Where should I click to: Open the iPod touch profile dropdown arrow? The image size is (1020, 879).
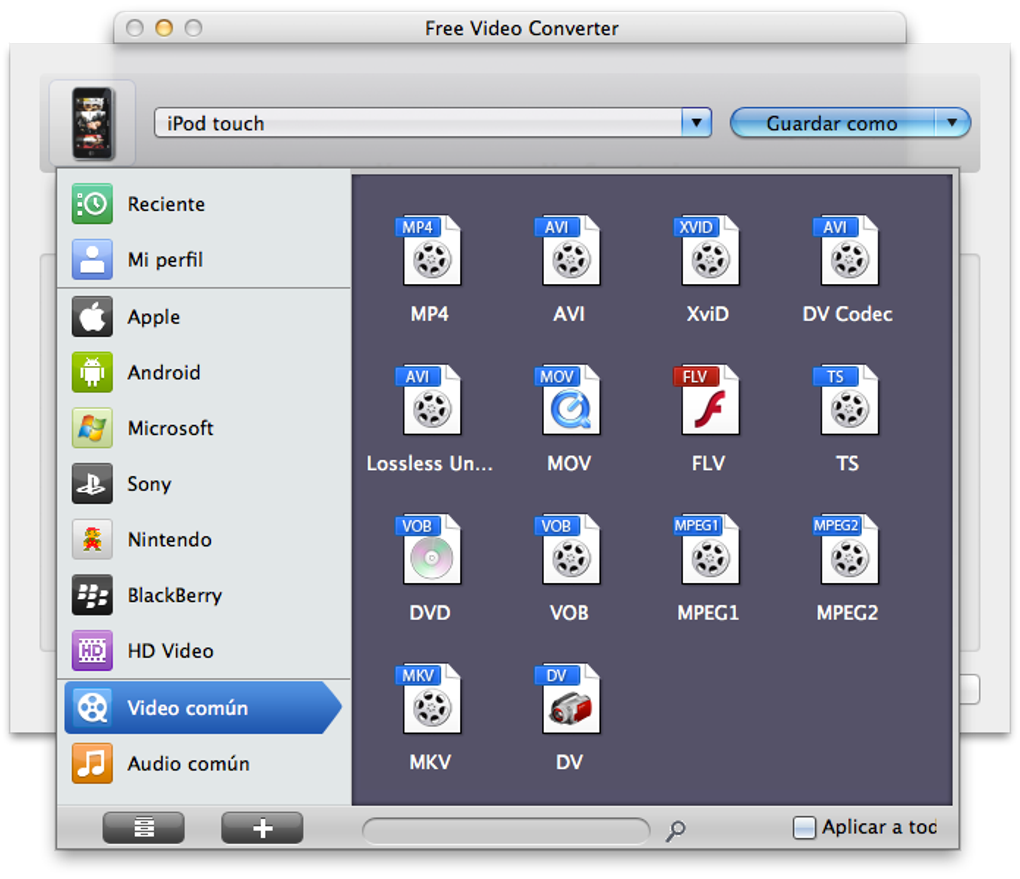point(696,123)
